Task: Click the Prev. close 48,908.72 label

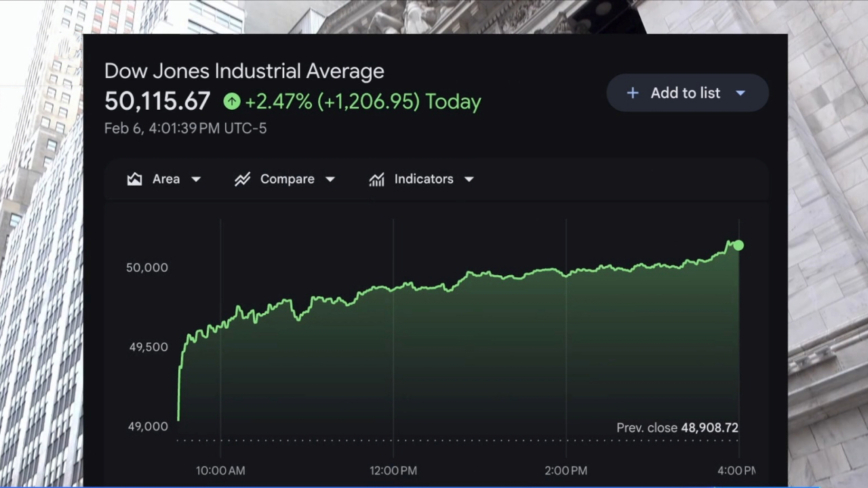Action: pos(677,428)
